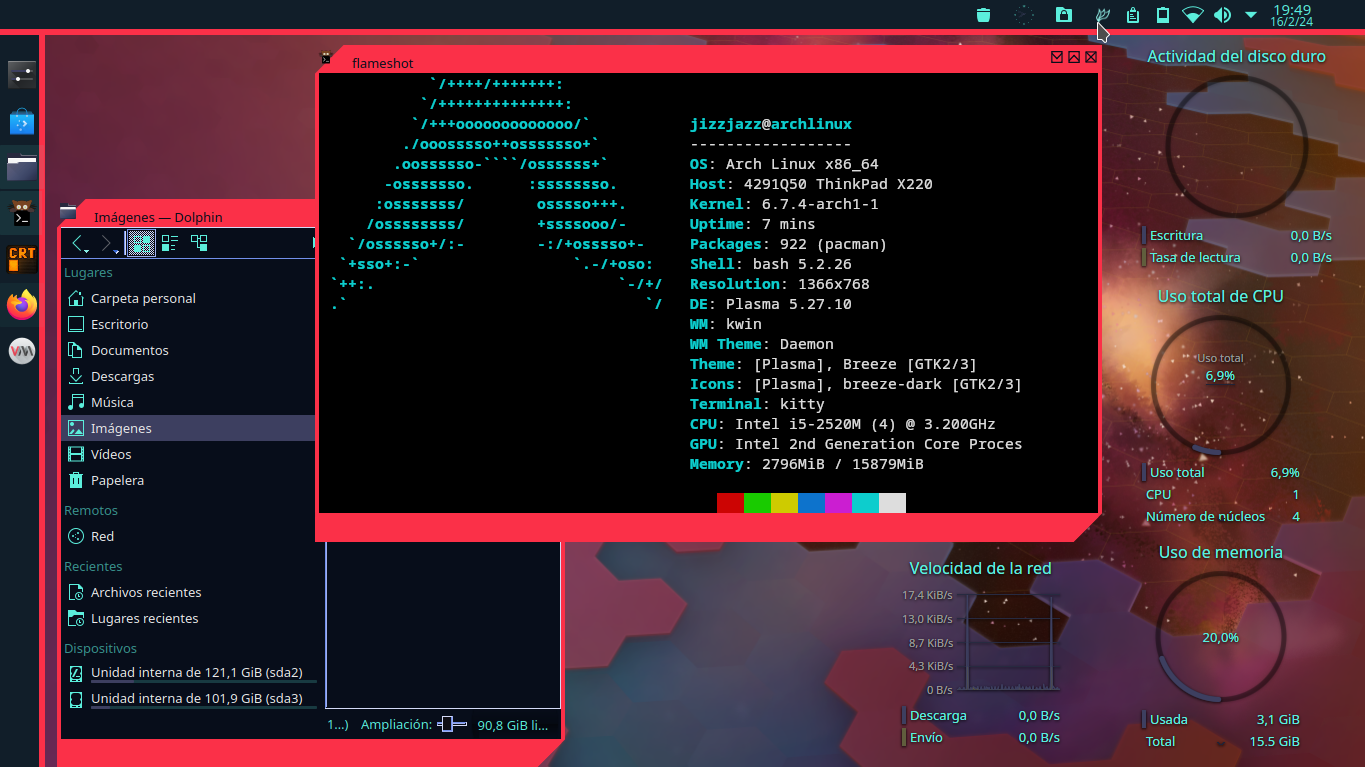Viewport: 1365px width, 767px height.
Task: Open the 101,9 GiB sda3 drive
Action: 188,699
